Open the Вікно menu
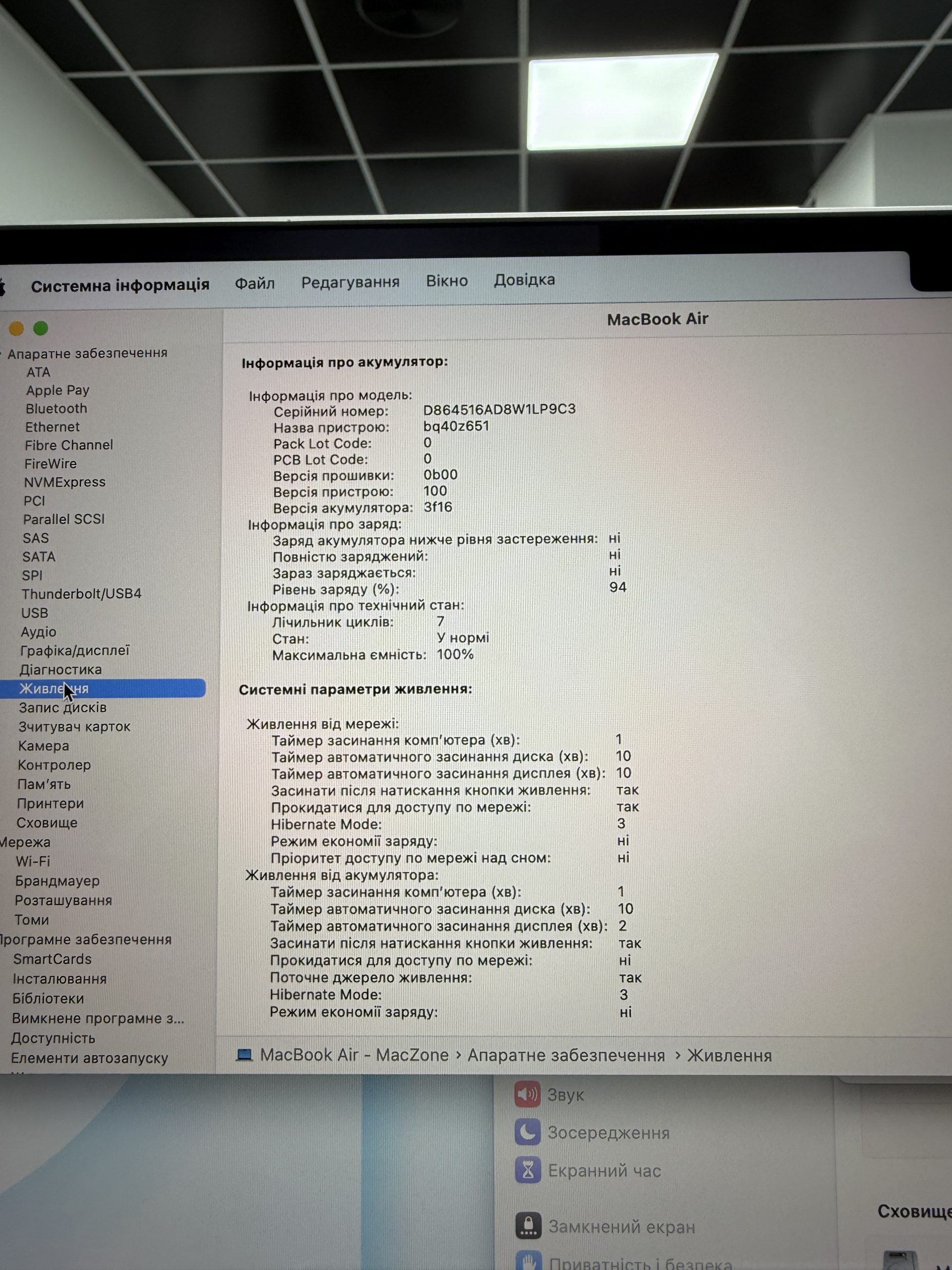 coord(447,281)
